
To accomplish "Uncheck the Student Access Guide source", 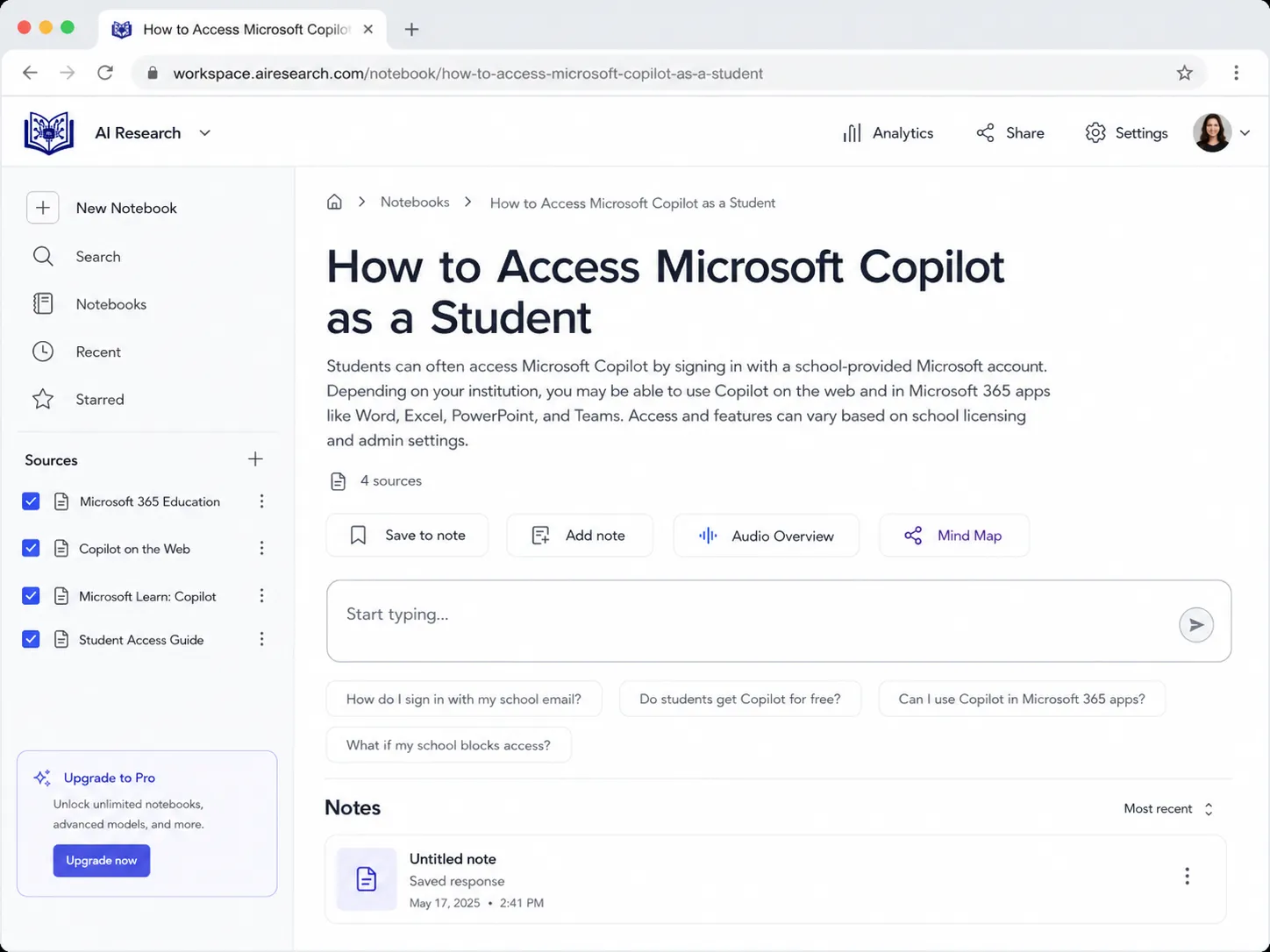I will [x=31, y=639].
